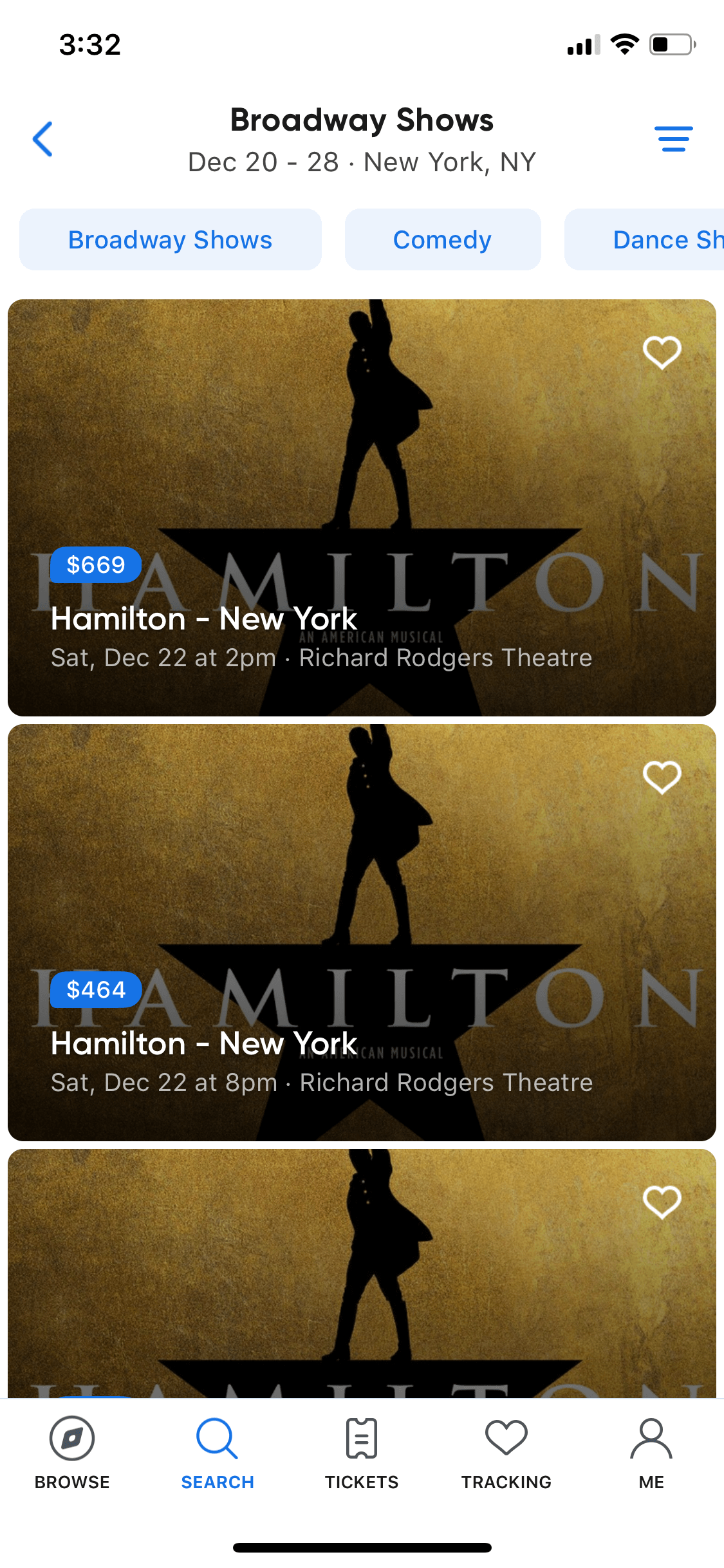Open Hamilton Sat Dec 22 at 8pm listing
This screenshot has height=1568, width=724.
coord(362,933)
